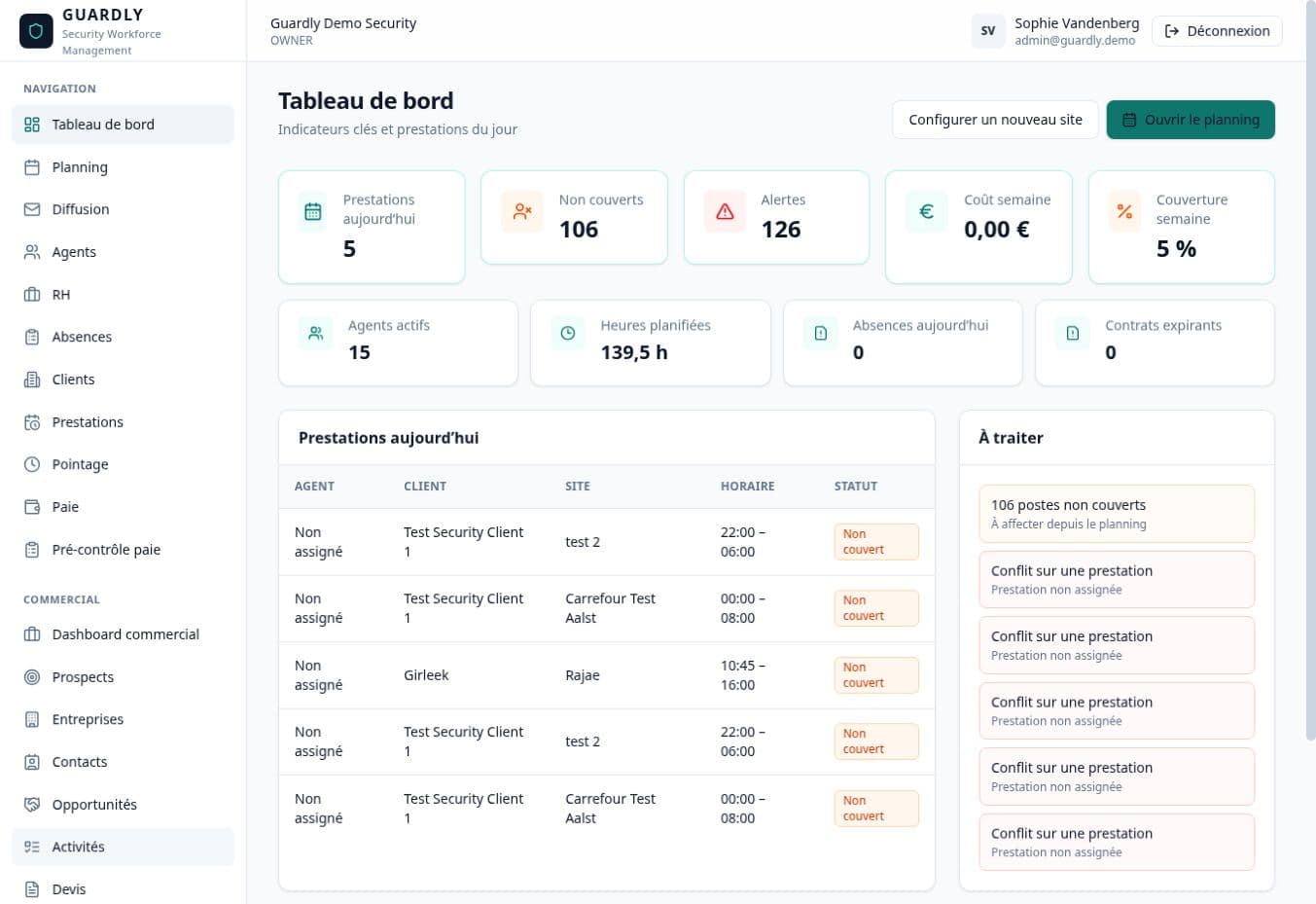Click the Pré-contrôle paie checklist icon
Screen dimensions: 1316x904
[32, 550]
